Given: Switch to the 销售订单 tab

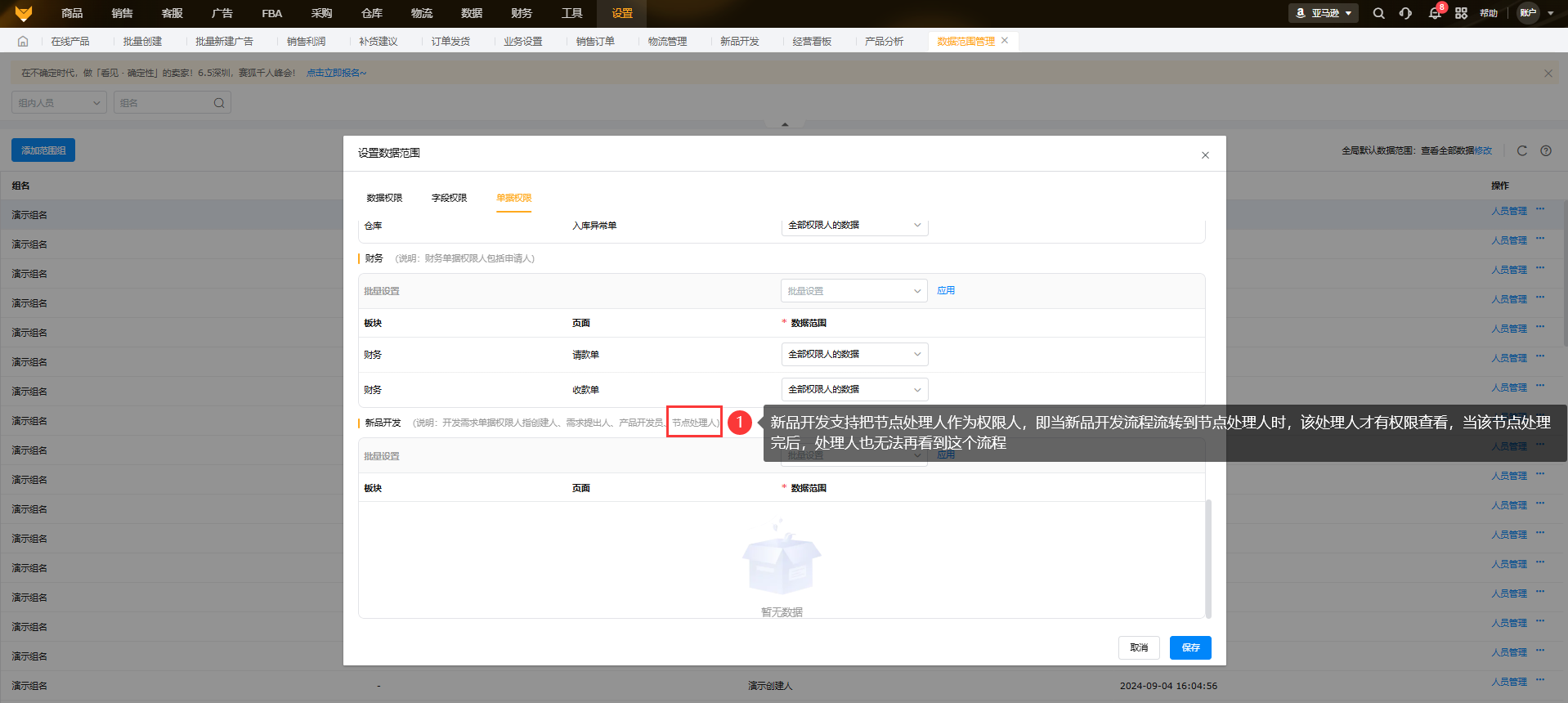Looking at the screenshot, I should coord(595,41).
